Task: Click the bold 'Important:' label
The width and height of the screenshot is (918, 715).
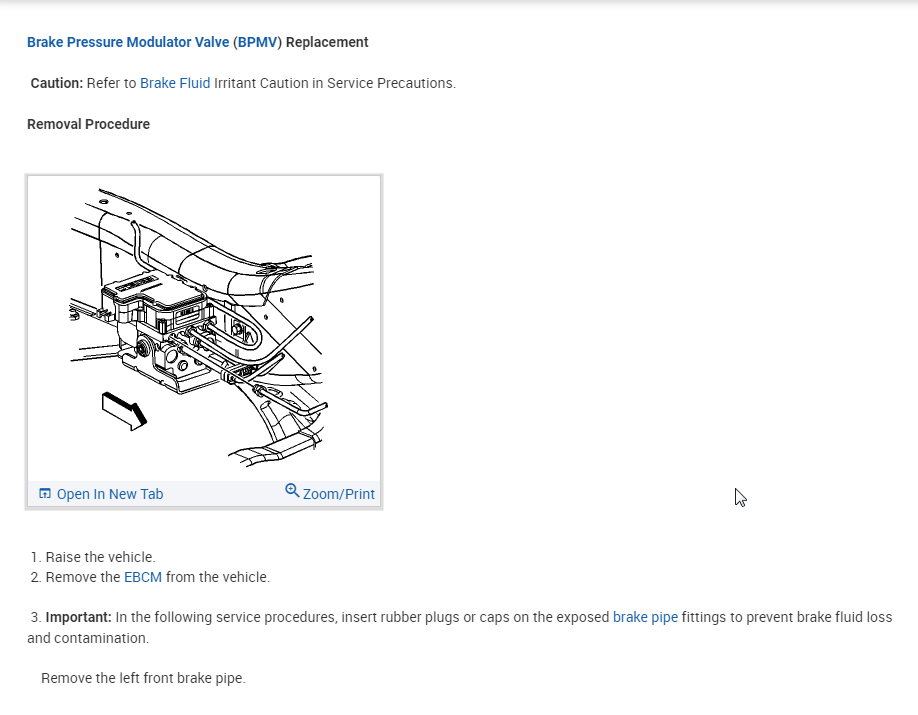Action: [78, 617]
